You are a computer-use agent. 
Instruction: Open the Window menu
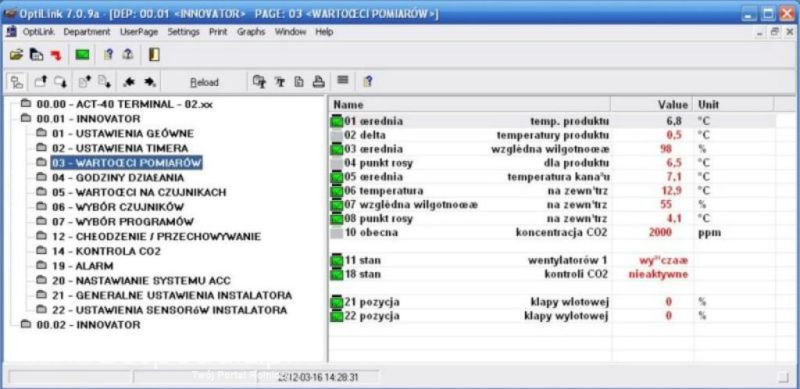point(290,32)
